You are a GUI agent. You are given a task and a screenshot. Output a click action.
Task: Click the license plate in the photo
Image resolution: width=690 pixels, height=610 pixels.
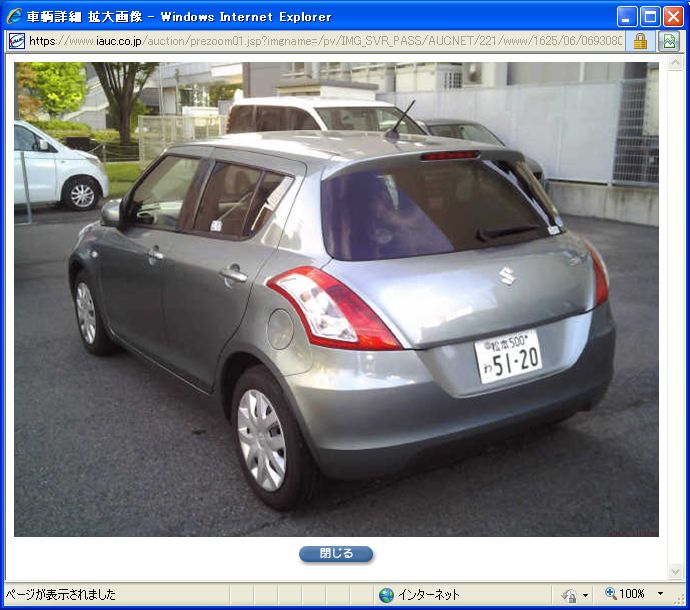(x=508, y=357)
